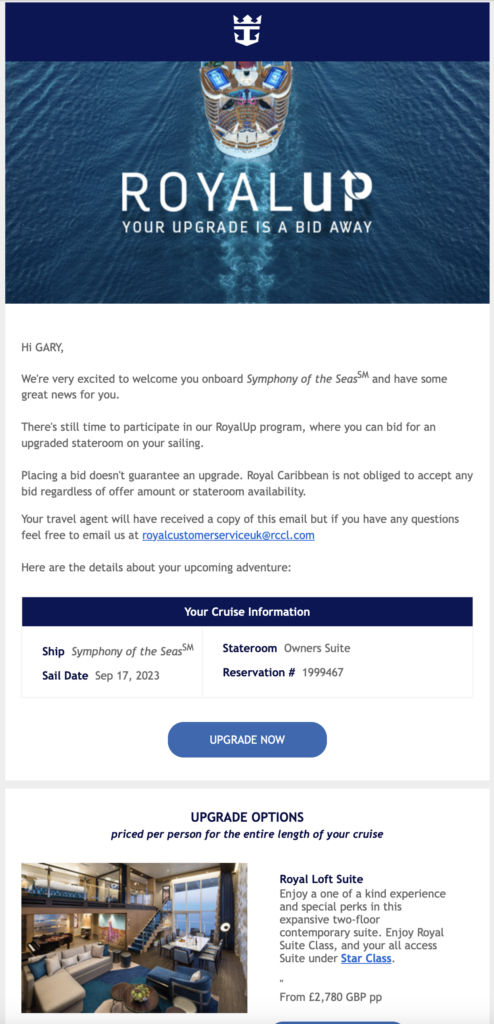Open the Star Class link
Screen dimensions: 494x1024
coord(366,959)
